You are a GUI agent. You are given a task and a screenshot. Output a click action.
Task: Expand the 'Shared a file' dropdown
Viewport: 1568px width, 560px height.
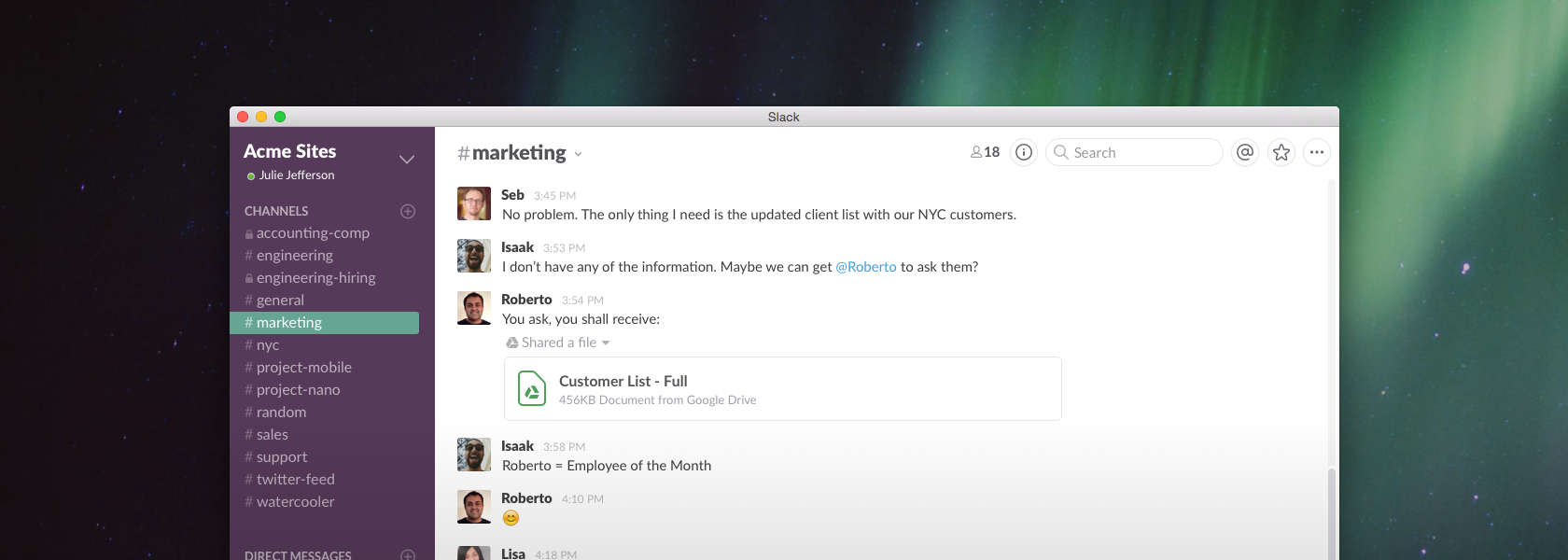(x=606, y=343)
